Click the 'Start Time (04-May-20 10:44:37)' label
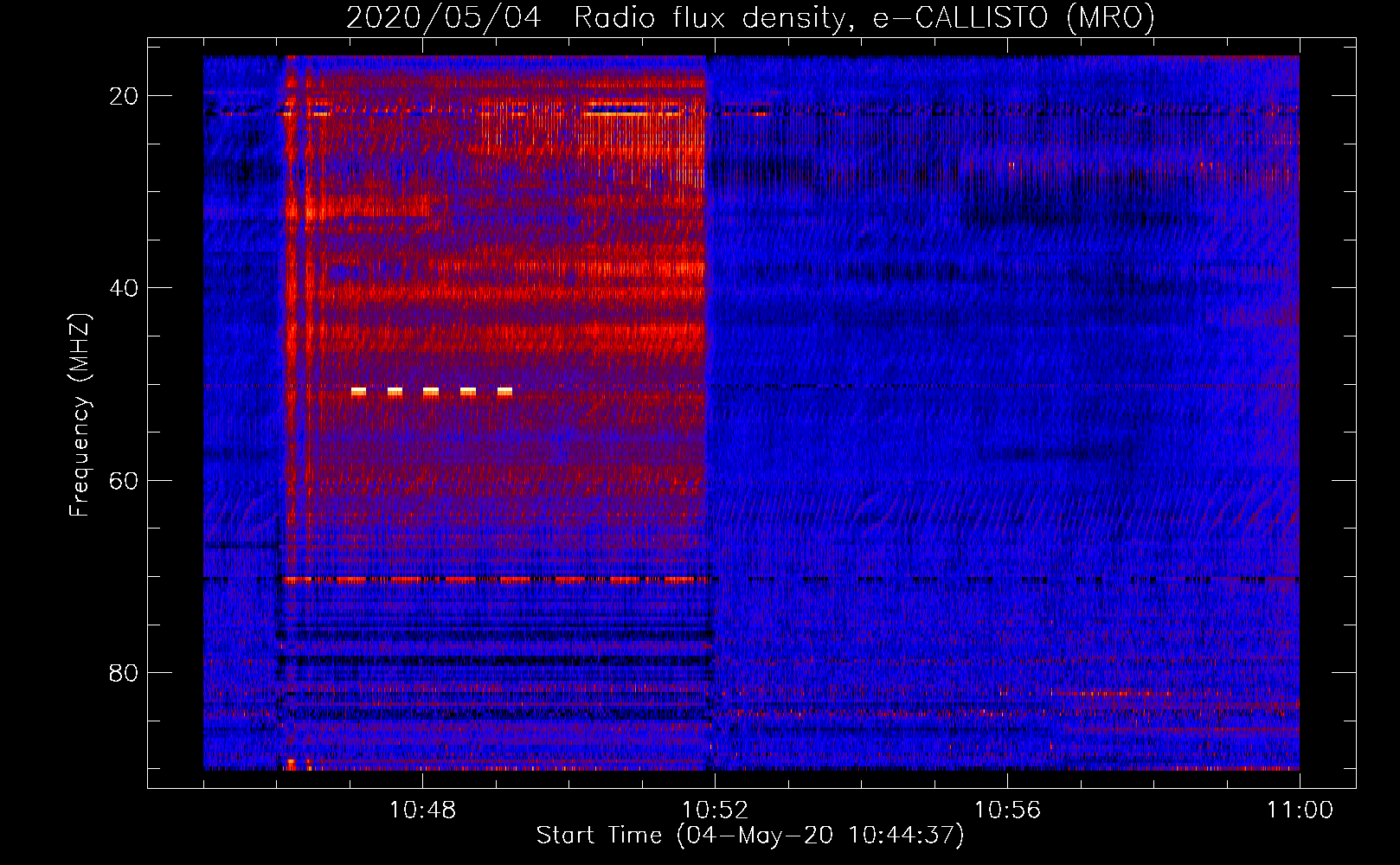 pyautogui.click(x=750, y=836)
